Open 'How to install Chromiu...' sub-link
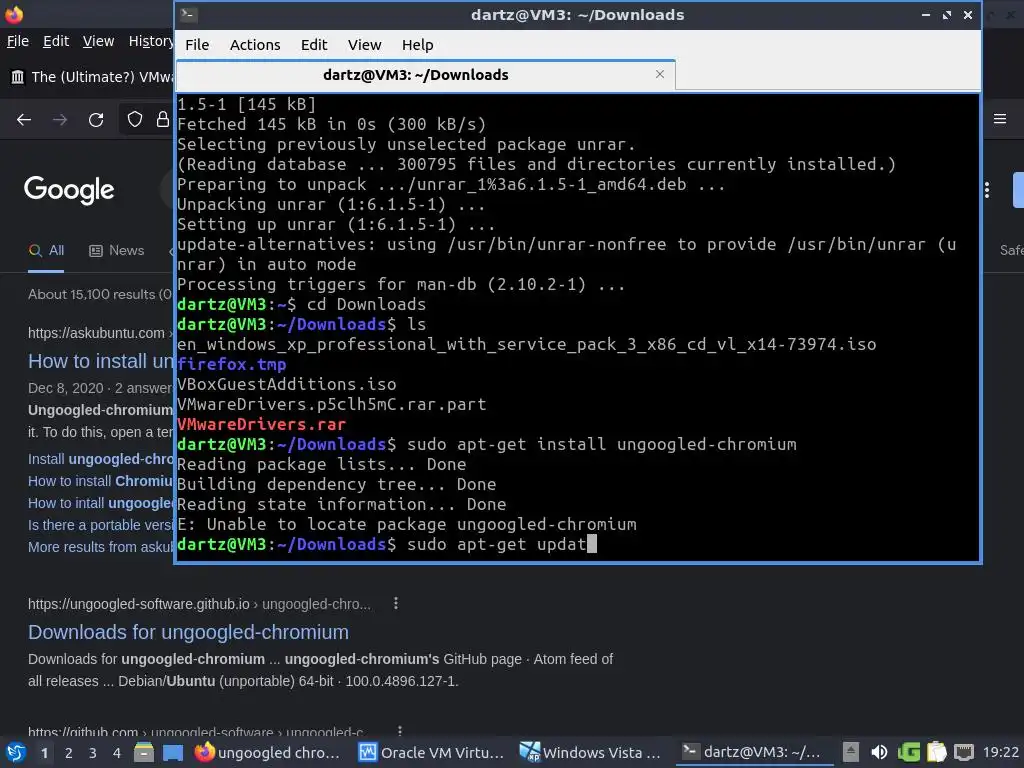Image resolution: width=1024 pixels, height=768 pixels. [x=101, y=481]
